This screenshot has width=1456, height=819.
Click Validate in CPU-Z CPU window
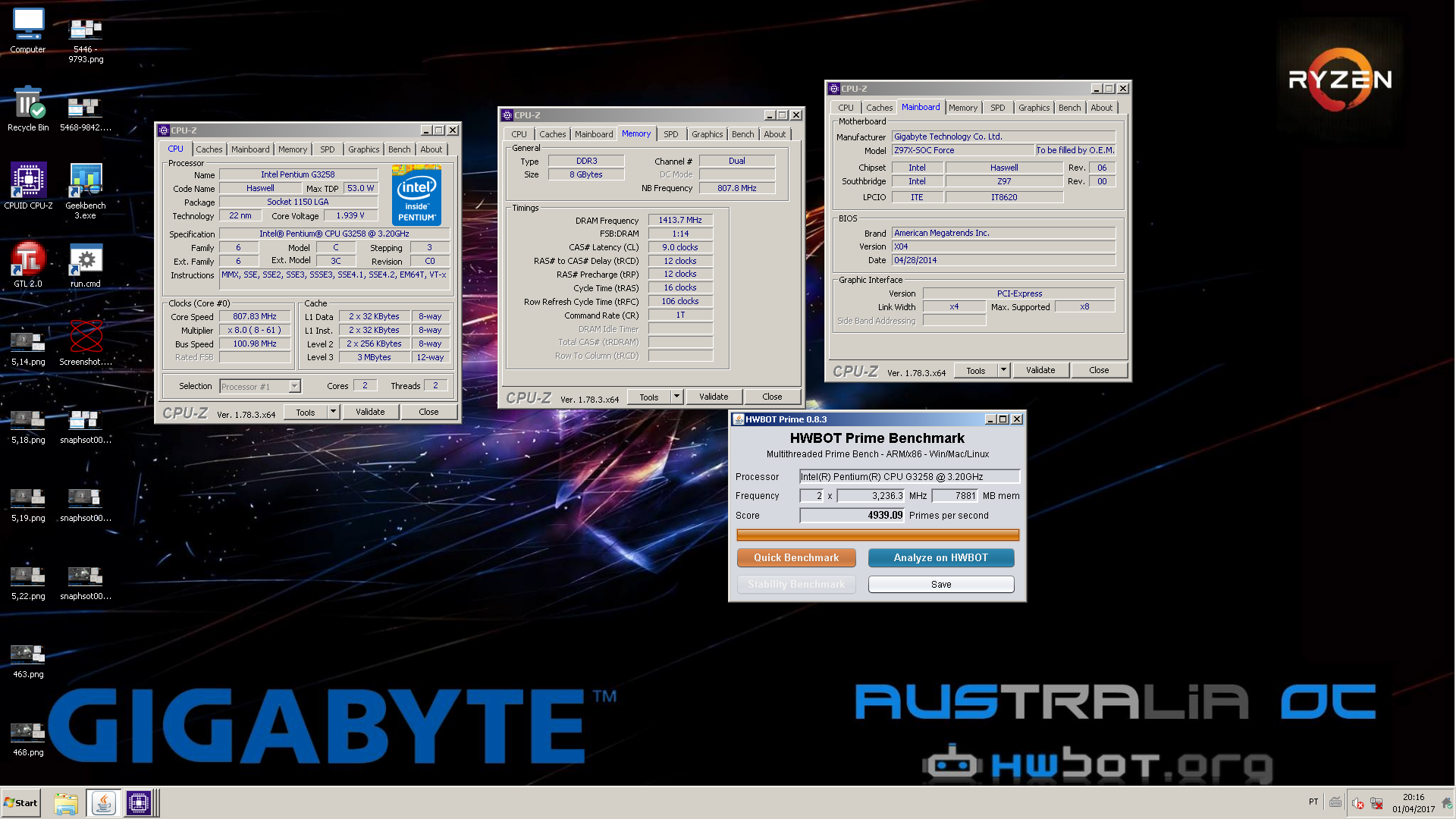(370, 412)
